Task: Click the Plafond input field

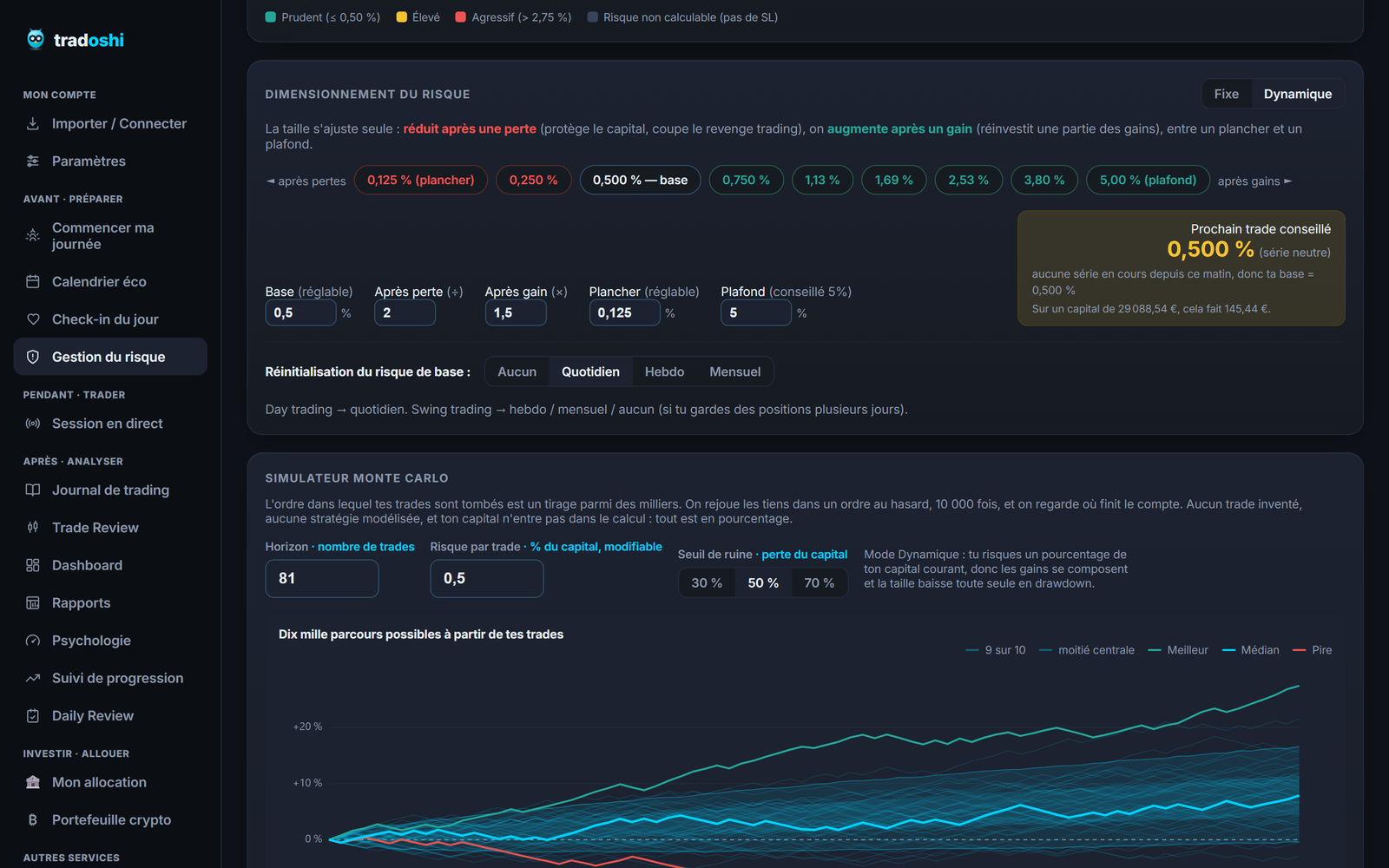Action: click(755, 312)
